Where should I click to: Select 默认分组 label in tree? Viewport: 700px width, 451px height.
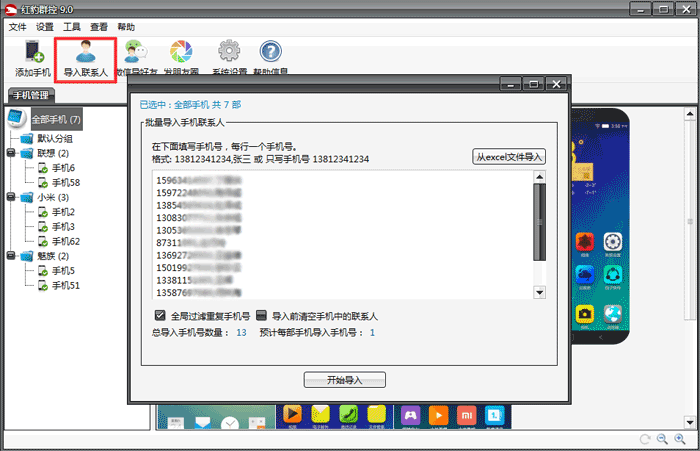tap(54, 138)
